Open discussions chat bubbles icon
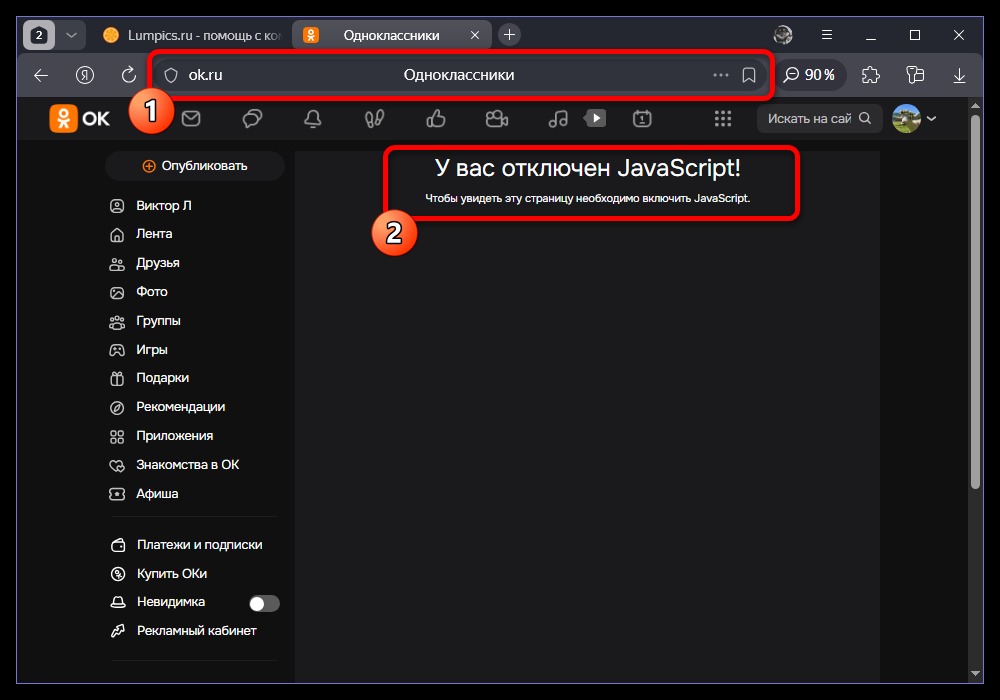 click(252, 119)
